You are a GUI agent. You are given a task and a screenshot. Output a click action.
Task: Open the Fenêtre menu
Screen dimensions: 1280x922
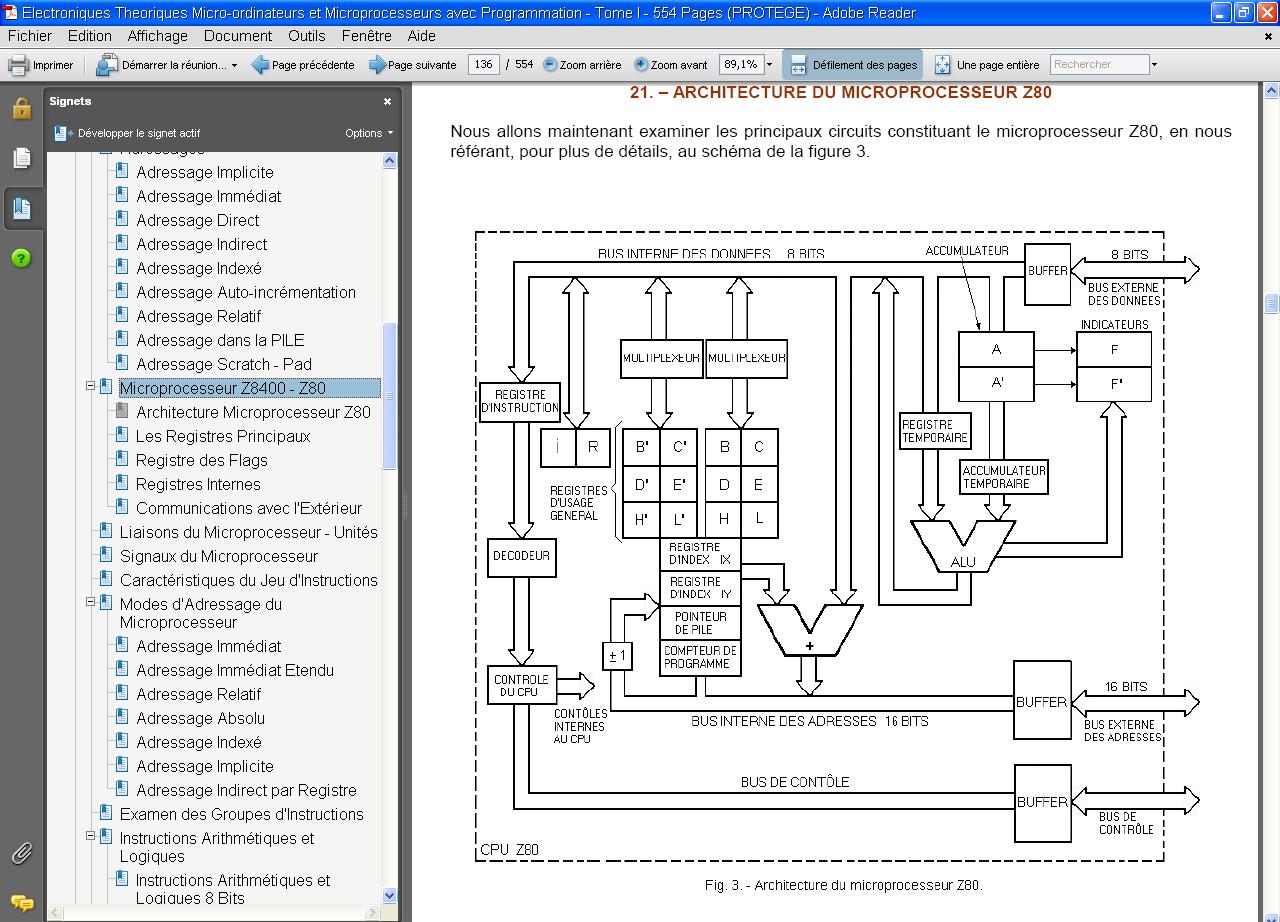click(367, 35)
